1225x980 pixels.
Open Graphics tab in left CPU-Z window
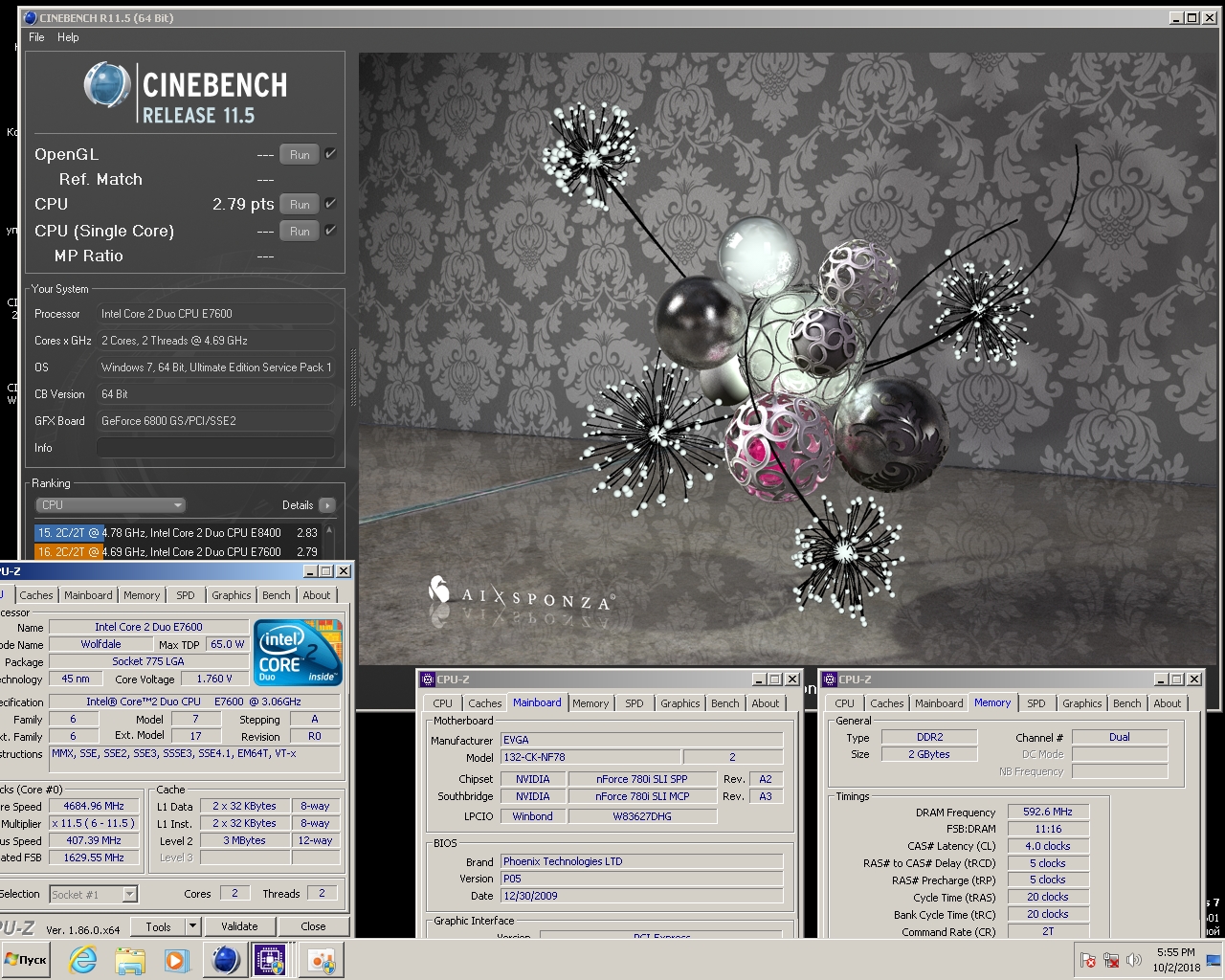click(232, 595)
